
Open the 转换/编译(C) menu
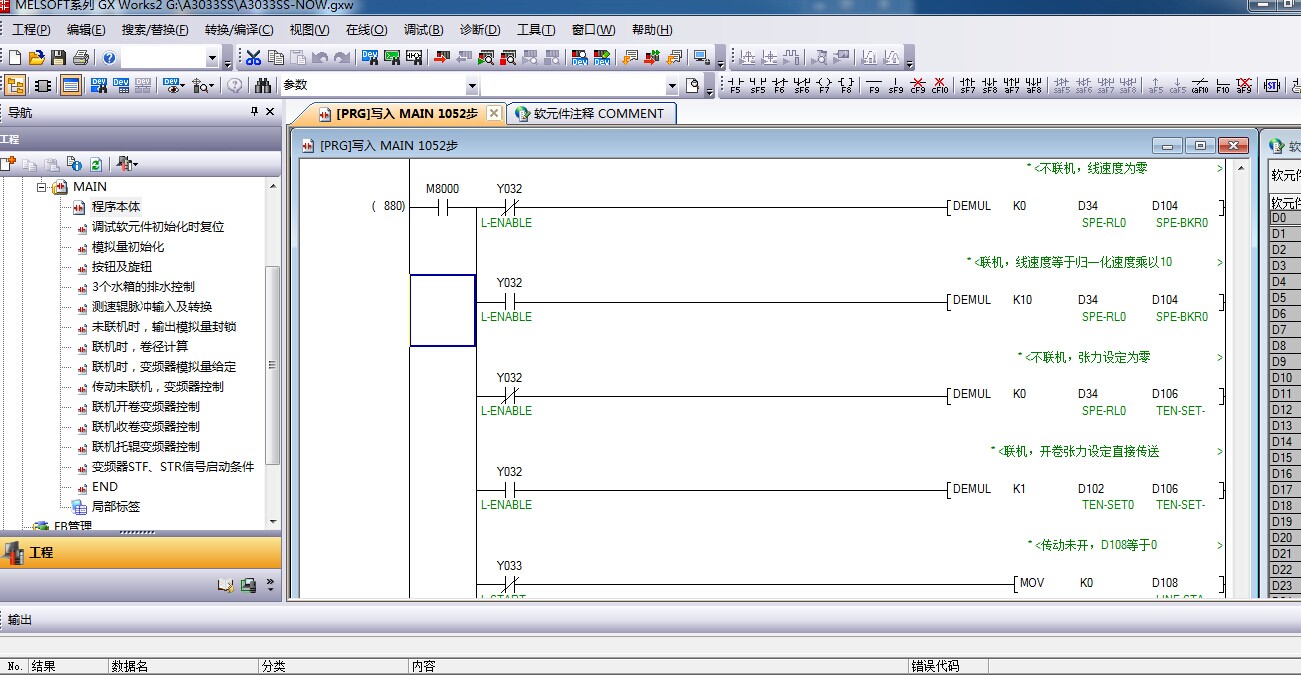click(x=239, y=30)
